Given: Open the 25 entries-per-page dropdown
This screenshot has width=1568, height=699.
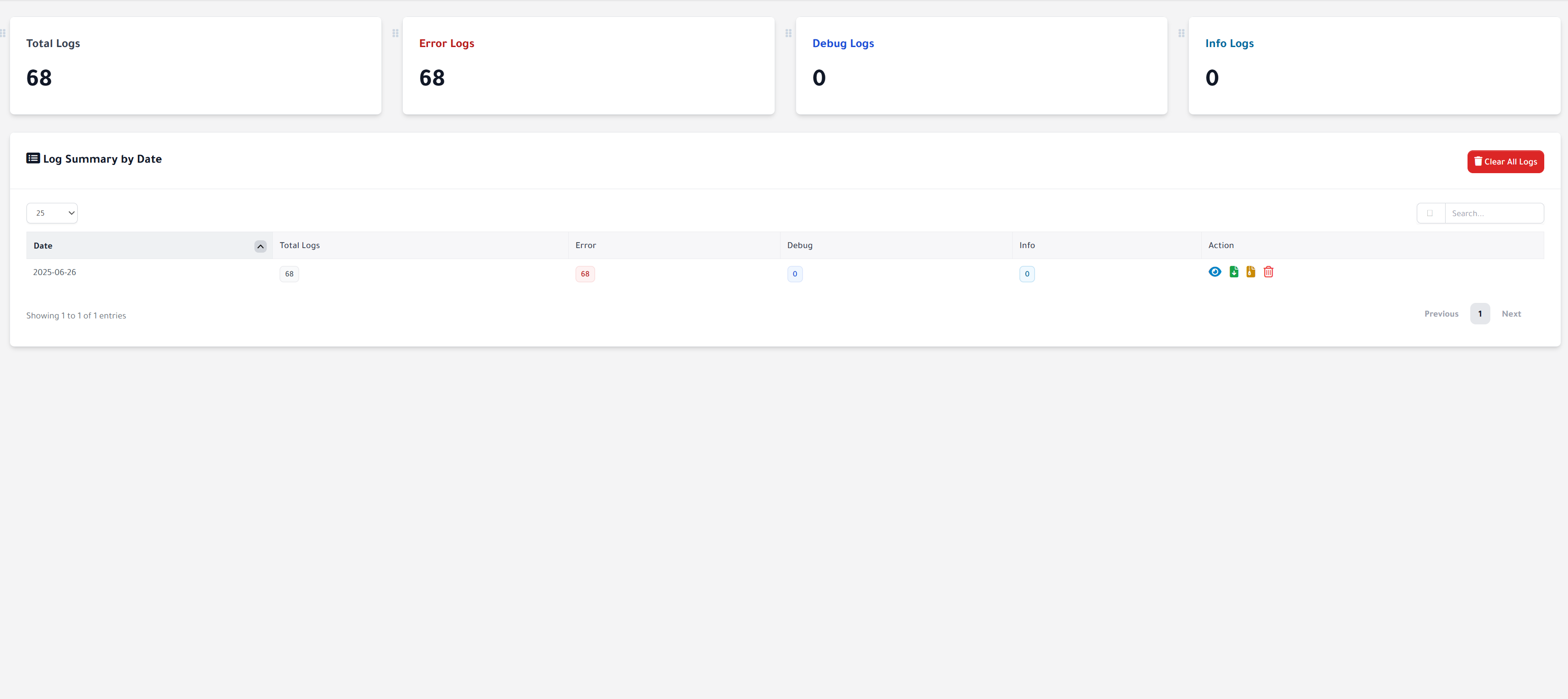Looking at the screenshot, I should (52, 213).
